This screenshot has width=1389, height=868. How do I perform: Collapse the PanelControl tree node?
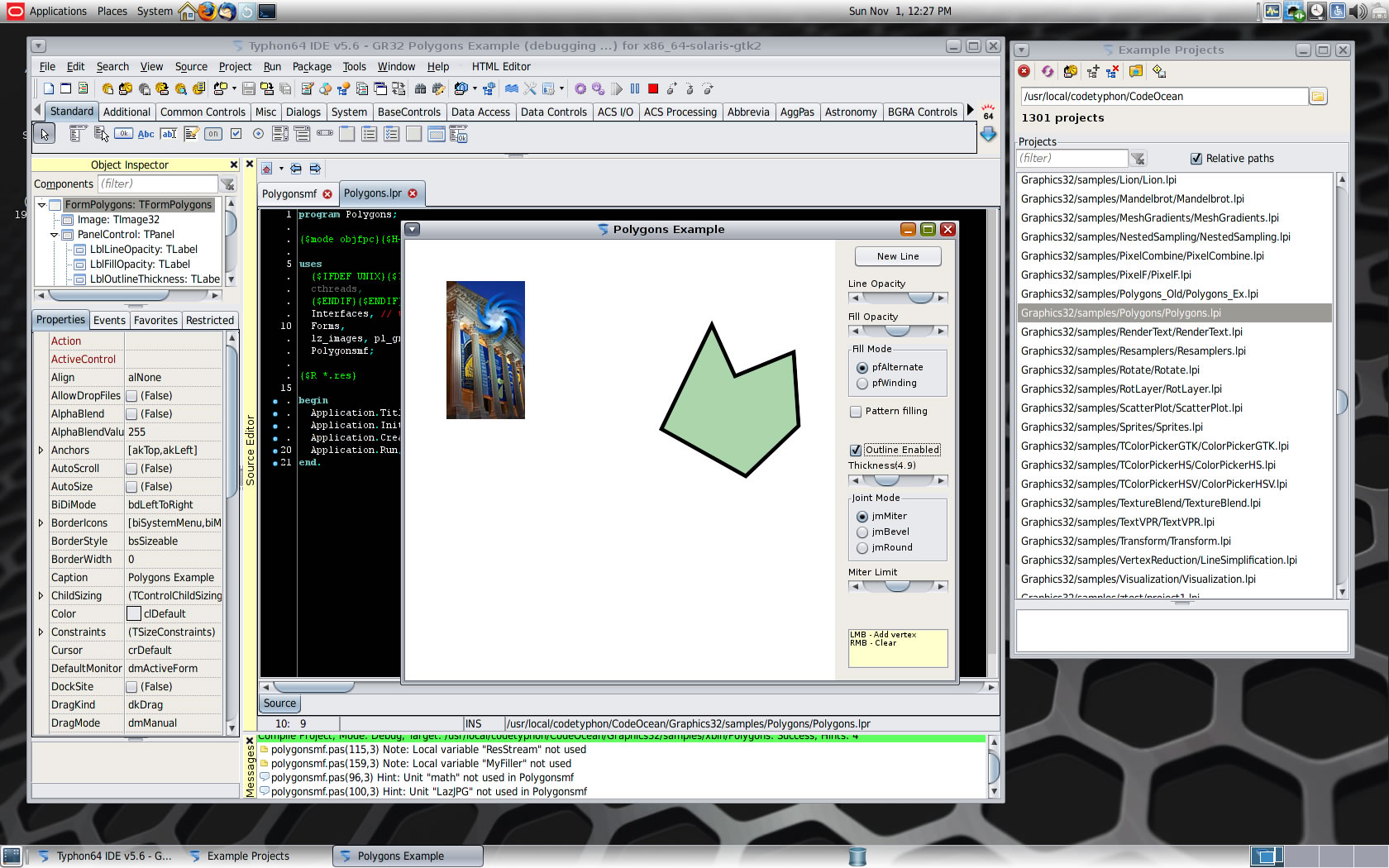(55, 235)
